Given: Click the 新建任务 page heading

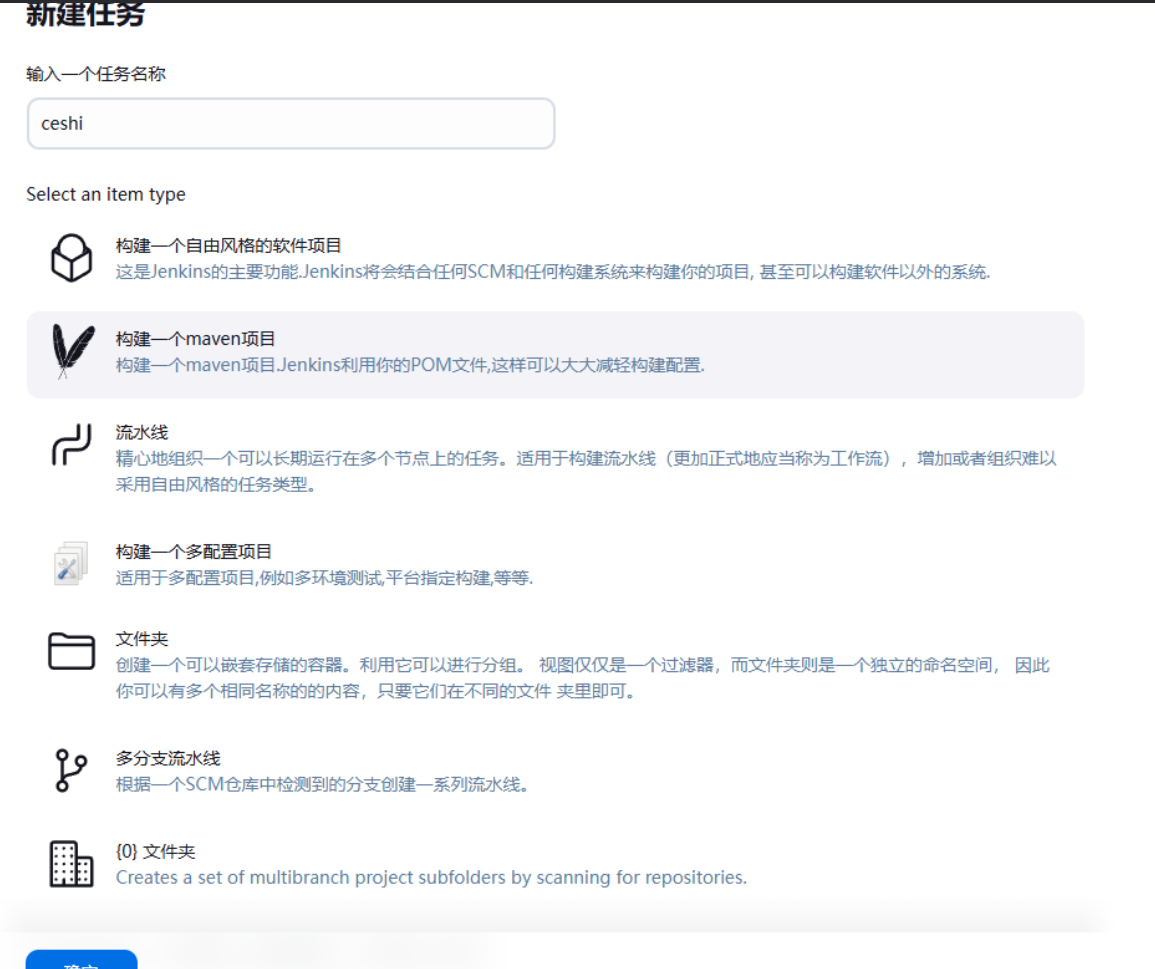Looking at the screenshot, I should (85, 14).
